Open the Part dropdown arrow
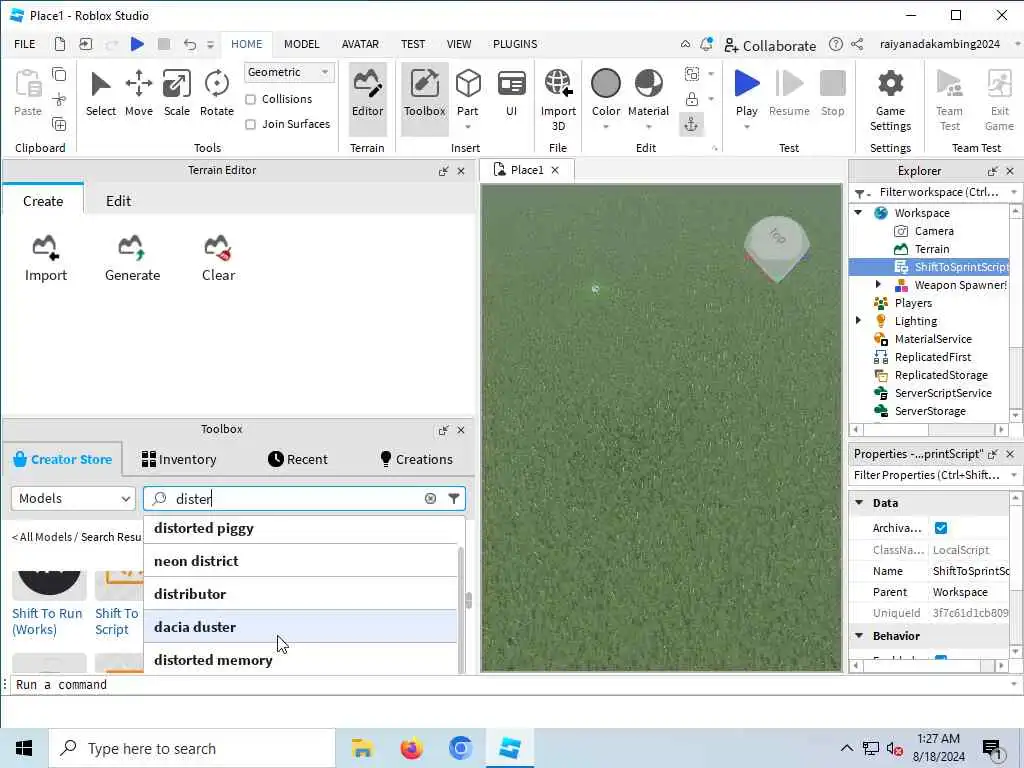The height and width of the screenshot is (768, 1024). 468,127
